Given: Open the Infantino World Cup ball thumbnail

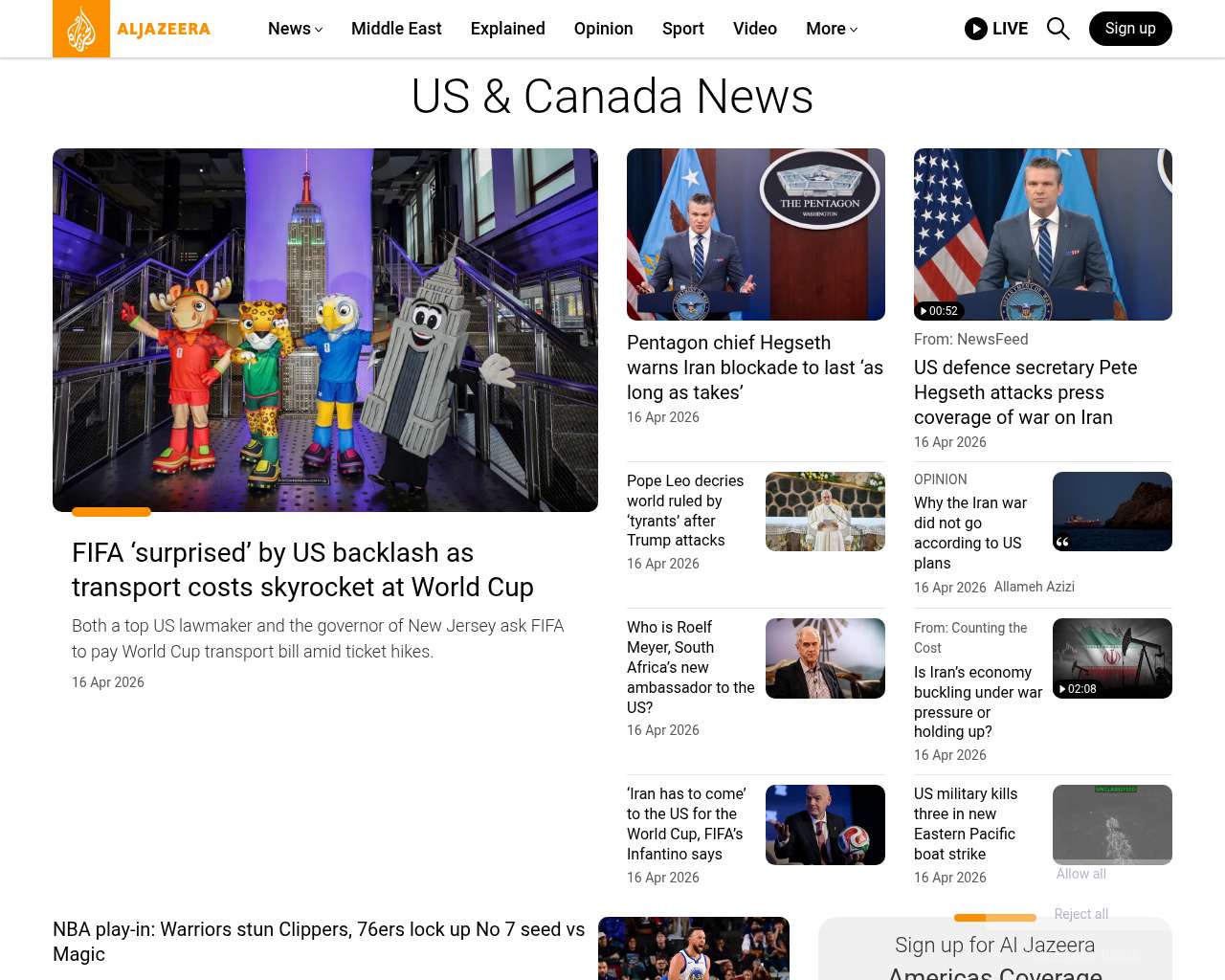Looking at the screenshot, I should tap(824, 825).
